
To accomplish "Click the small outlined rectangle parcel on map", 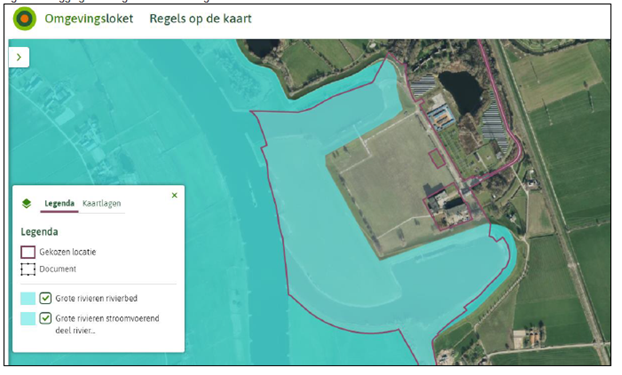I will tap(437, 159).
